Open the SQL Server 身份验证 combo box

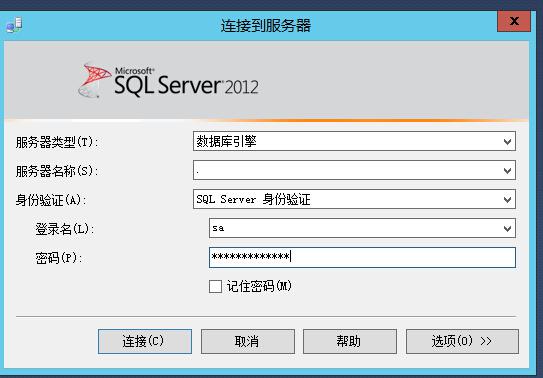[354, 199]
